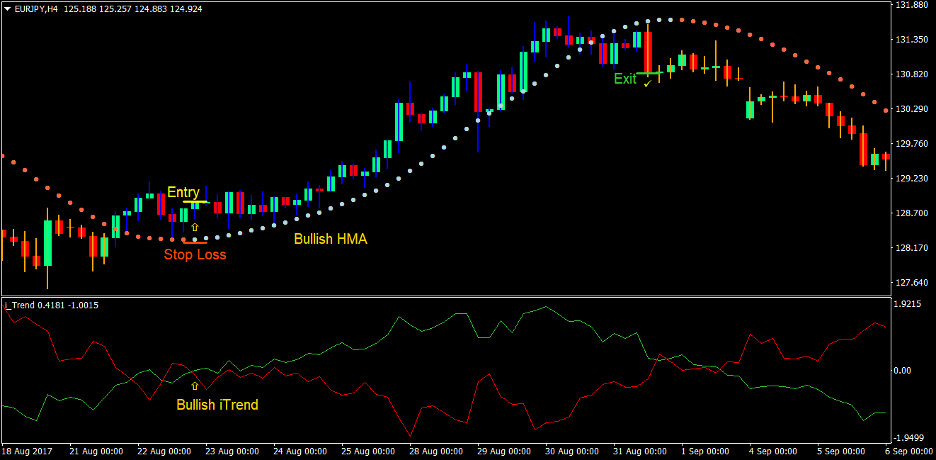
Task: Select the Bullish HMA annotation text
Action: pyautogui.click(x=331, y=240)
